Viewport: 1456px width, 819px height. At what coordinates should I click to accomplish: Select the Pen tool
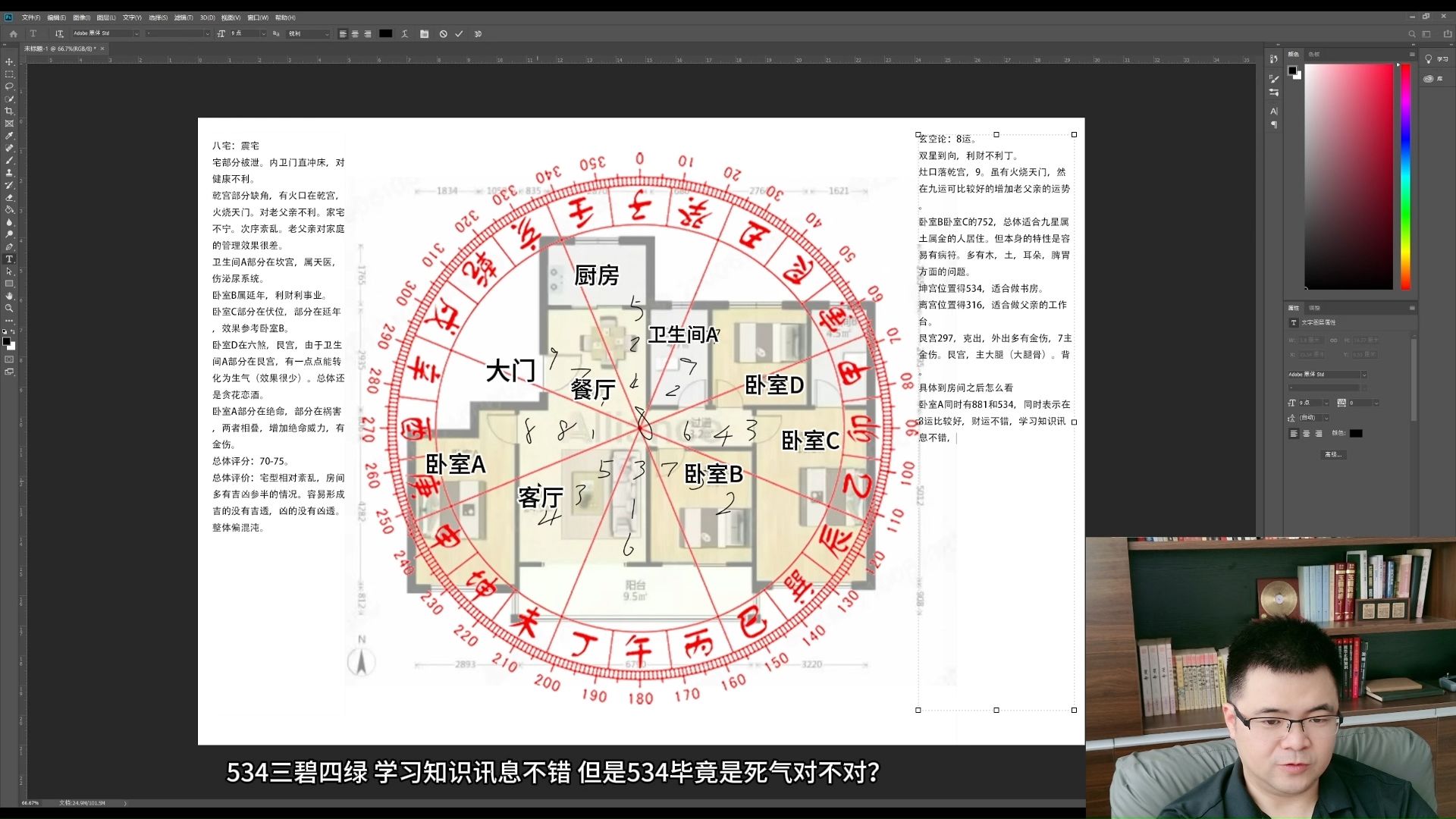click(x=9, y=247)
